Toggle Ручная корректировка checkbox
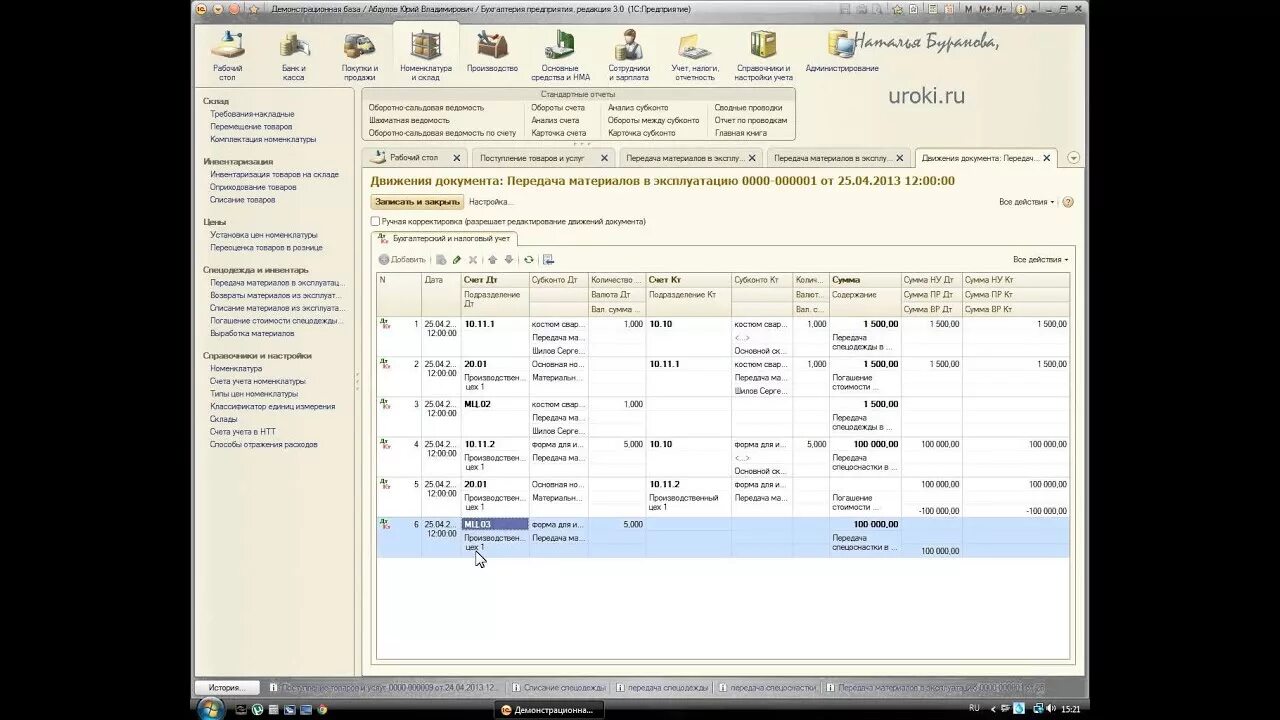 [x=375, y=221]
